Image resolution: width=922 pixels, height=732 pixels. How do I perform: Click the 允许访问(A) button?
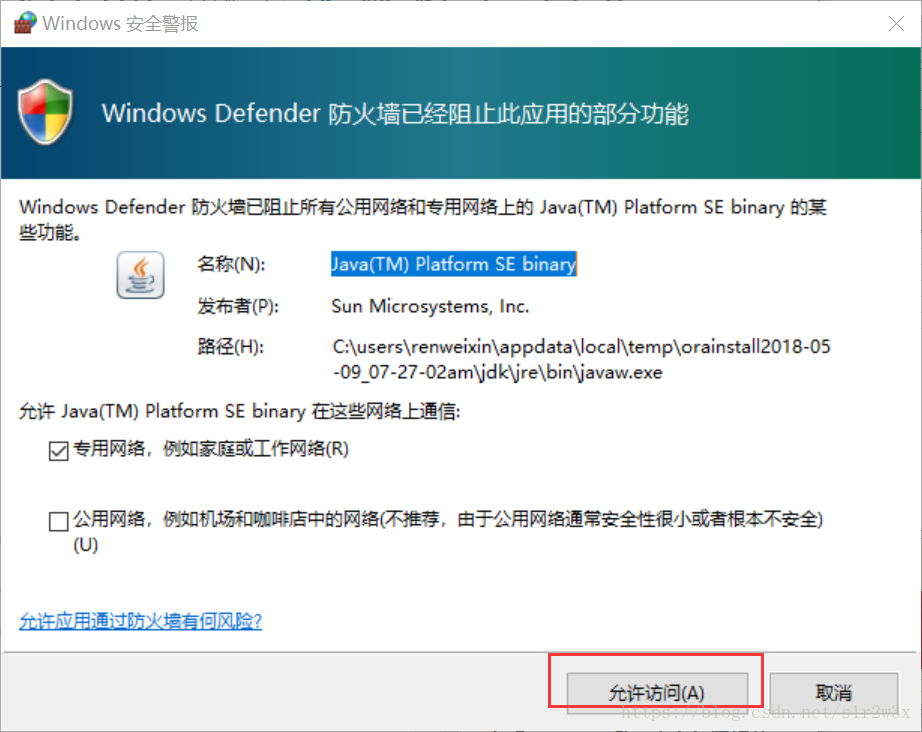pyautogui.click(x=657, y=693)
